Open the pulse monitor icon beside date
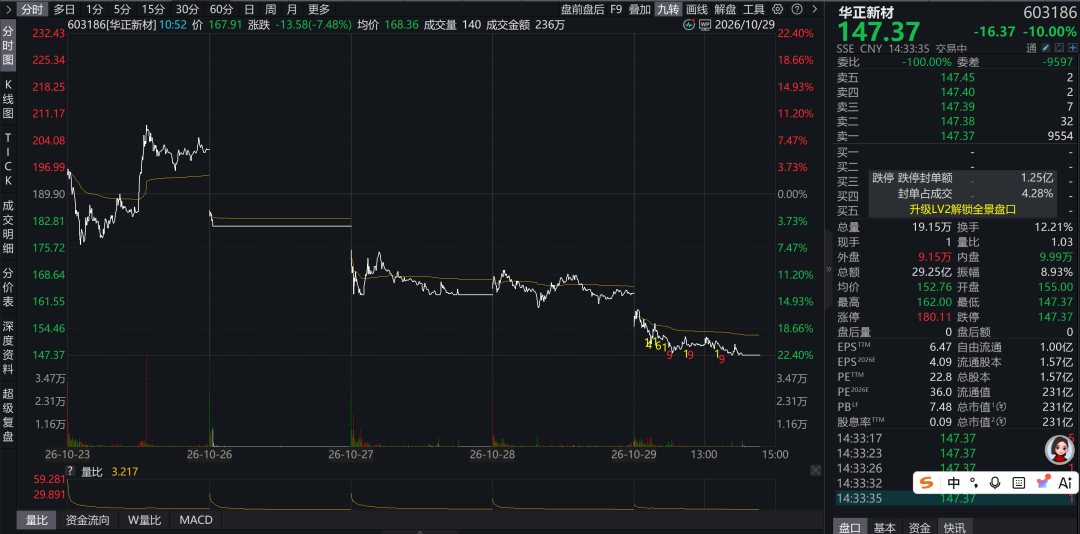 (x=689, y=25)
